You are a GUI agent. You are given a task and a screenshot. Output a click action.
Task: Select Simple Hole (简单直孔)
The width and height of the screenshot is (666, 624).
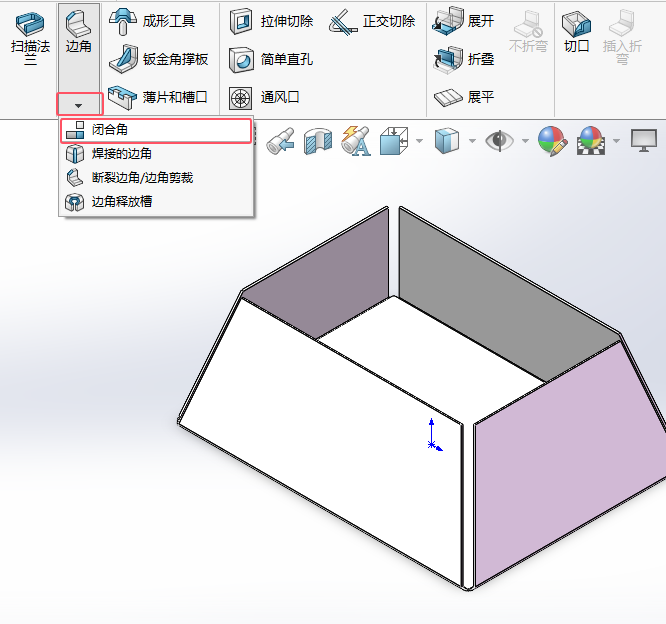click(x=271, y=59)
